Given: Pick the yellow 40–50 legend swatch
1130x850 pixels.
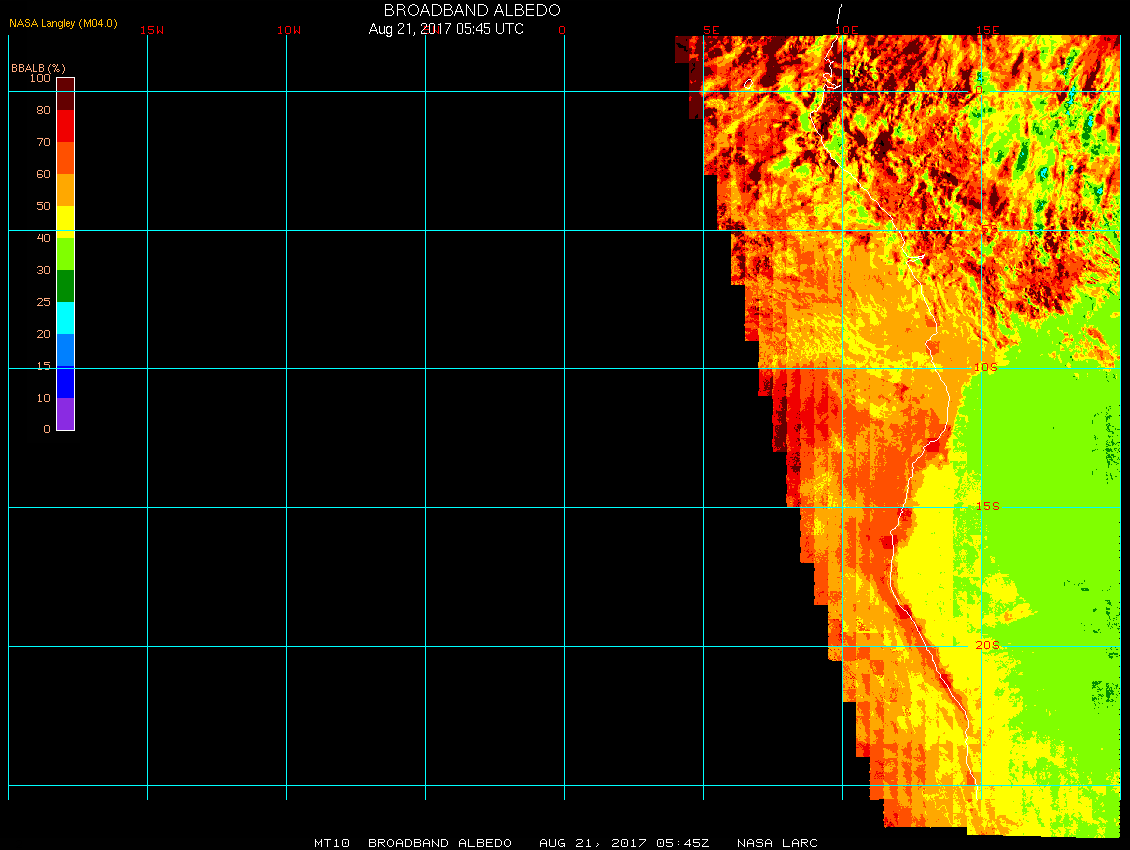Looking at the screenshot, I should pos(66,222).
